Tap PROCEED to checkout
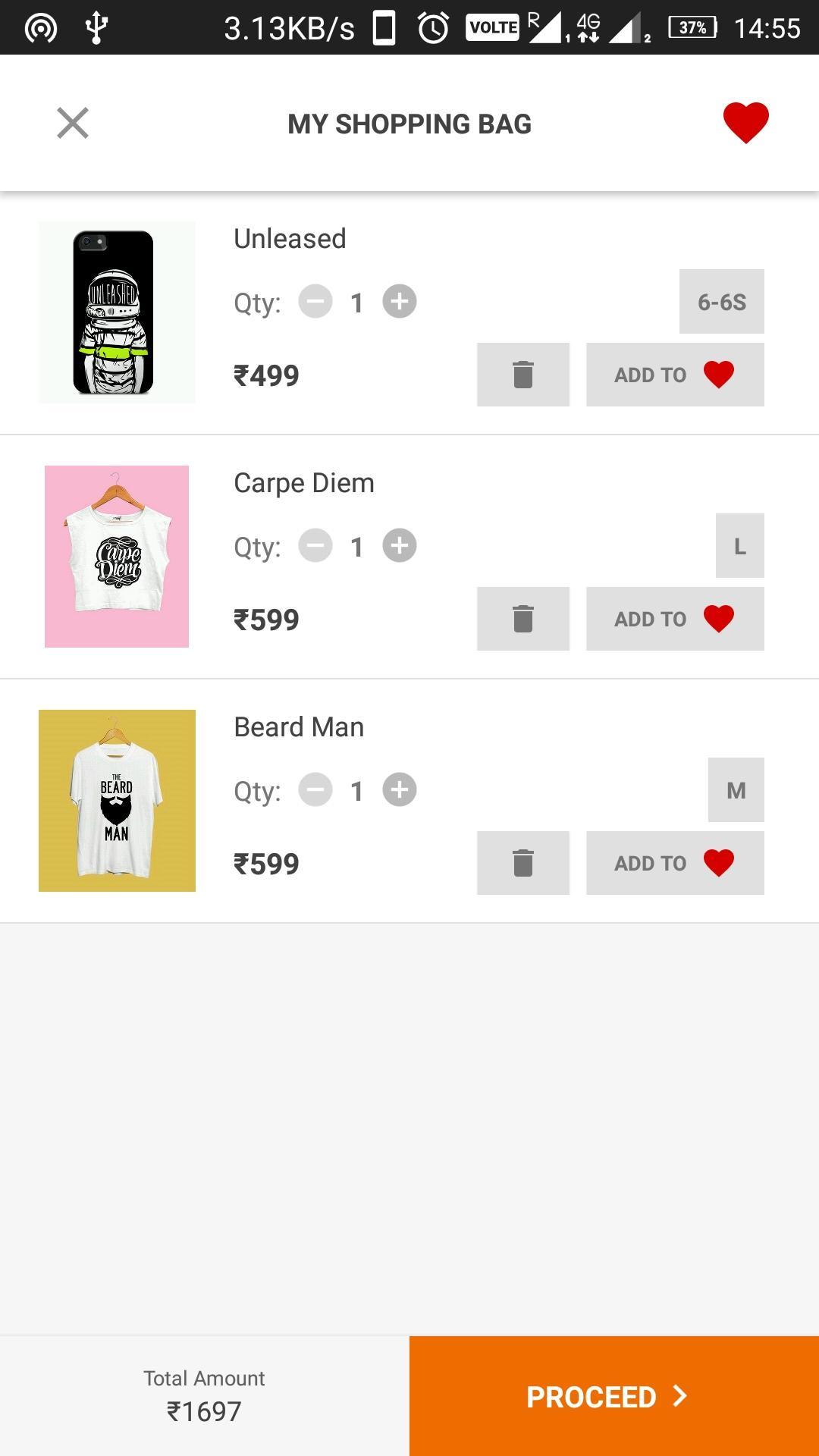 (x=614, y=1396)
